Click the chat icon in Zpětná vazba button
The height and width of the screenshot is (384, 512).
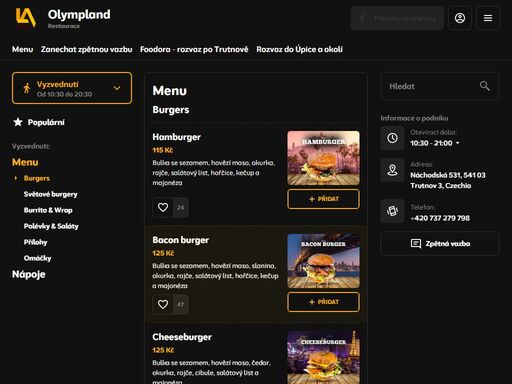point(416,244)
